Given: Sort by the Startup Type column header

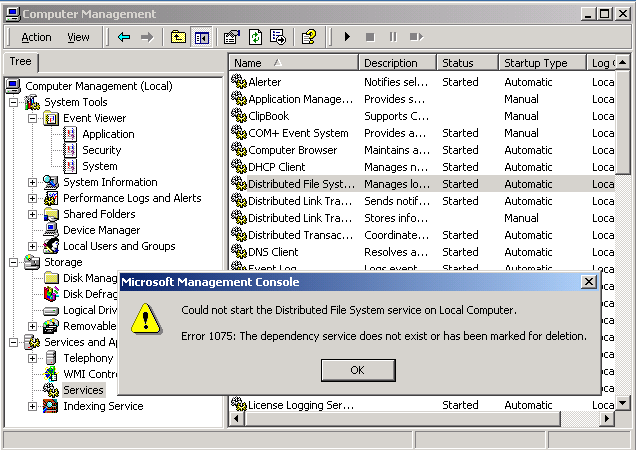Looking at the screenshot, I should [543, 63].
